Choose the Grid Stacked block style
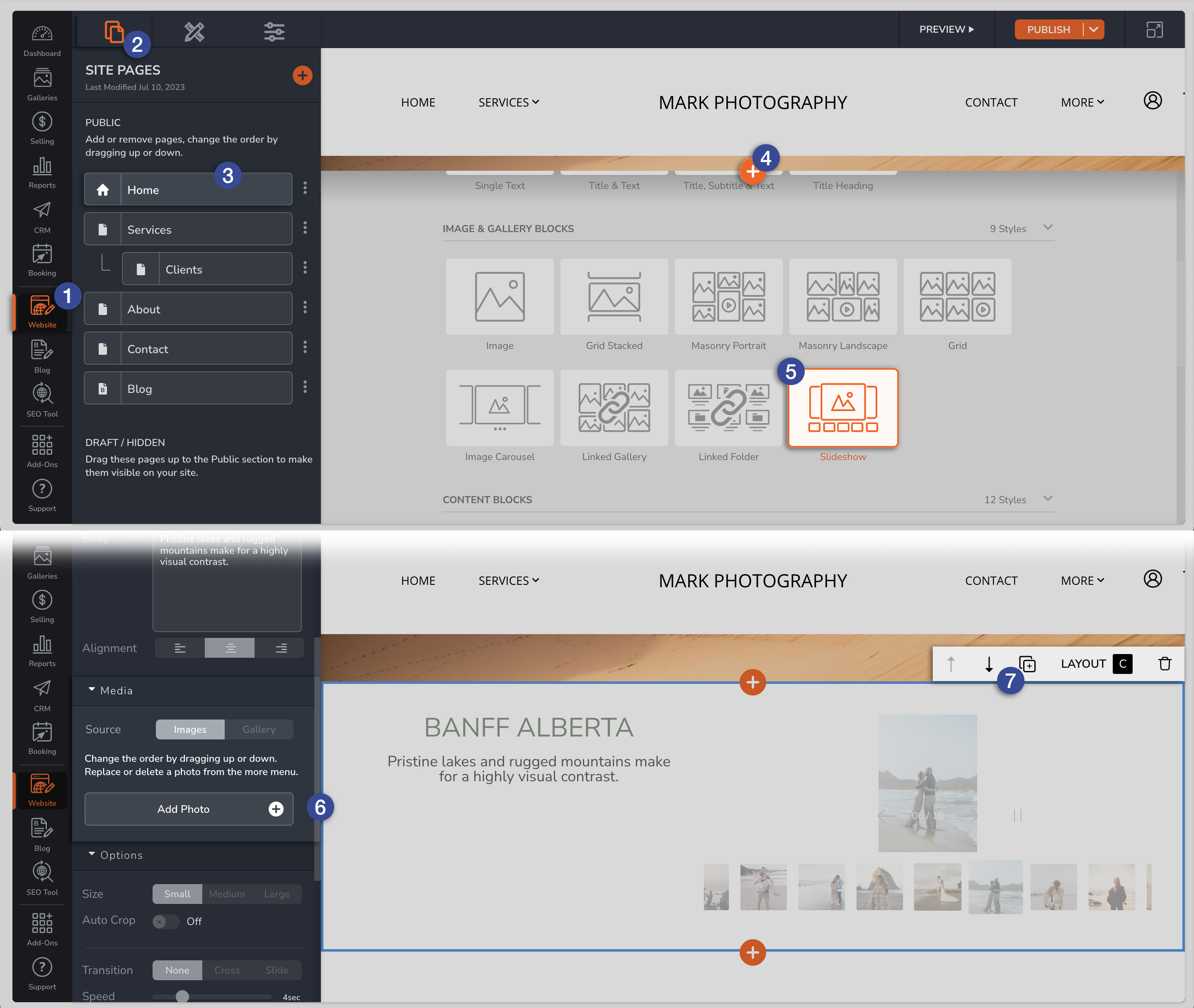 614,297
